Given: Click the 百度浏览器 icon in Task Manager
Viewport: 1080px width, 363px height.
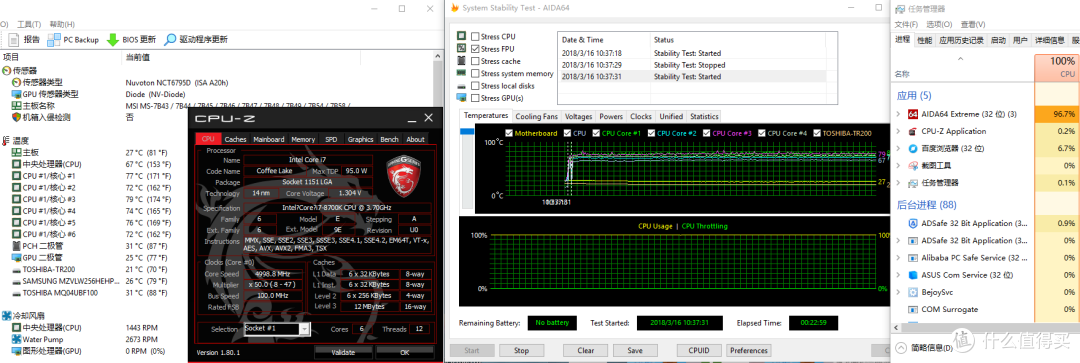Looking at the screenshot, I should (x=913, y=148).
